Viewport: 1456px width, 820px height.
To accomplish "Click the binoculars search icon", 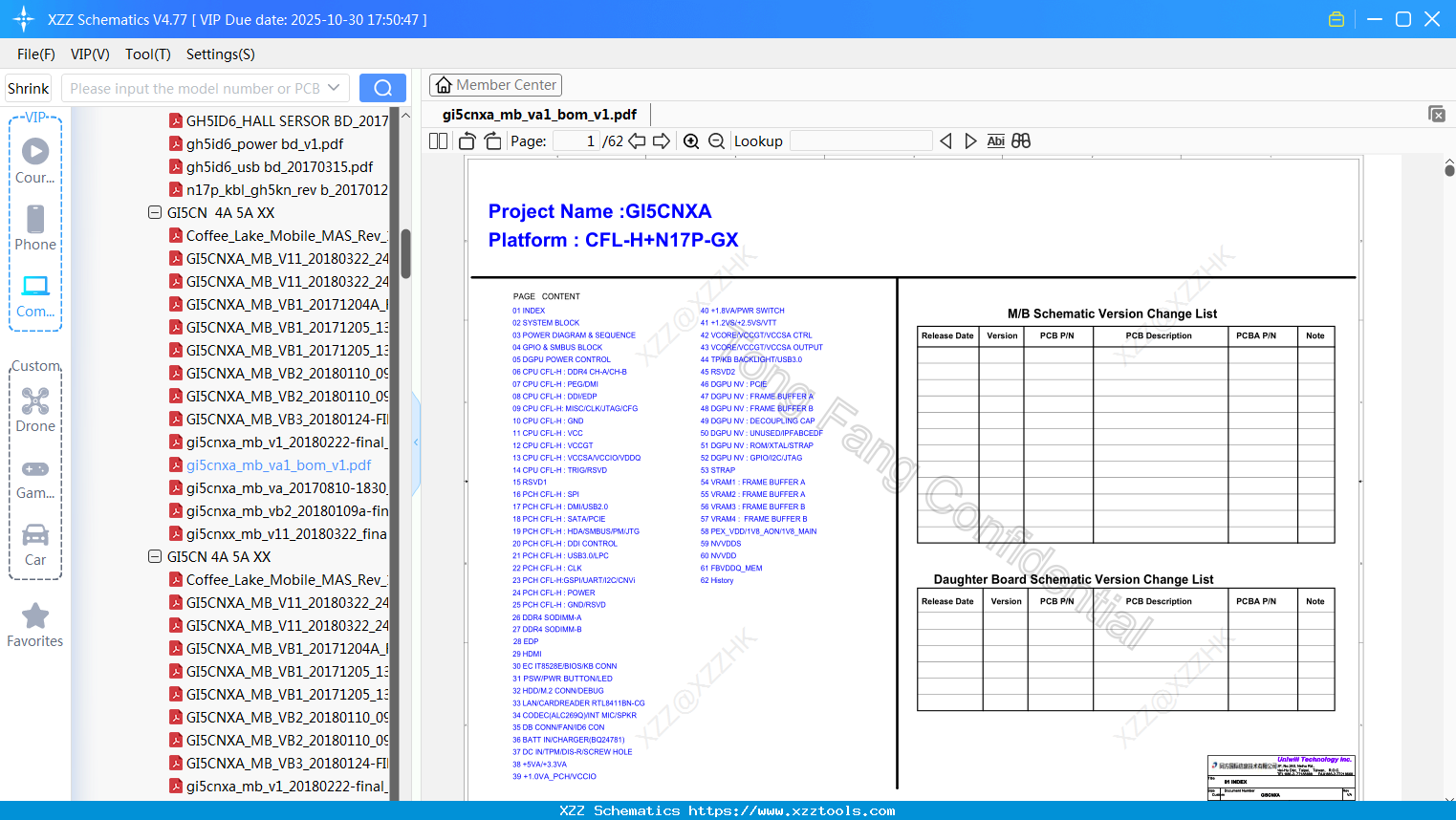I will pos(1021,140).
